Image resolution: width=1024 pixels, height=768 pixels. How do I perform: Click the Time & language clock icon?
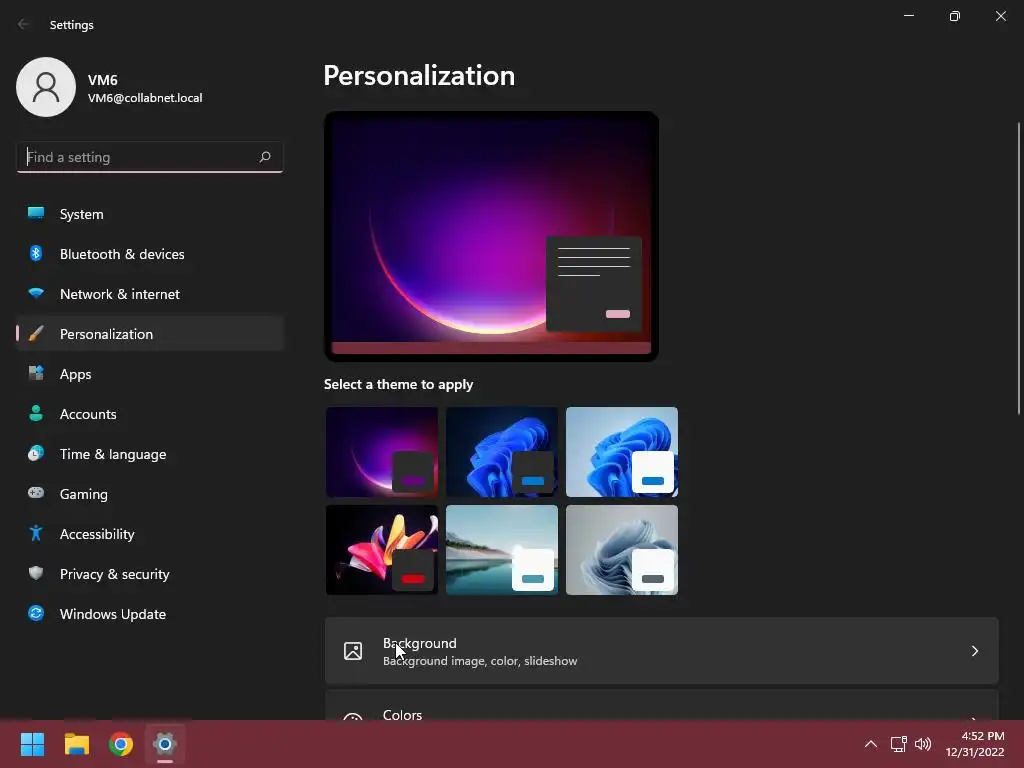click(x=36, y=453)
